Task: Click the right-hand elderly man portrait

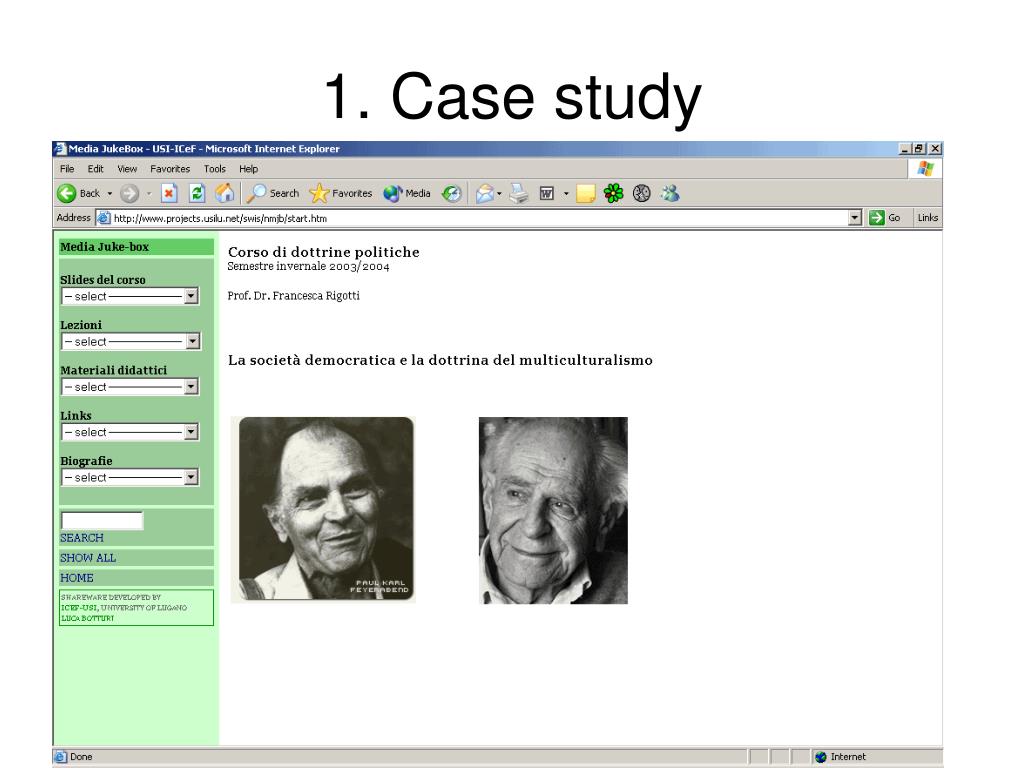Action: [553, 511]
